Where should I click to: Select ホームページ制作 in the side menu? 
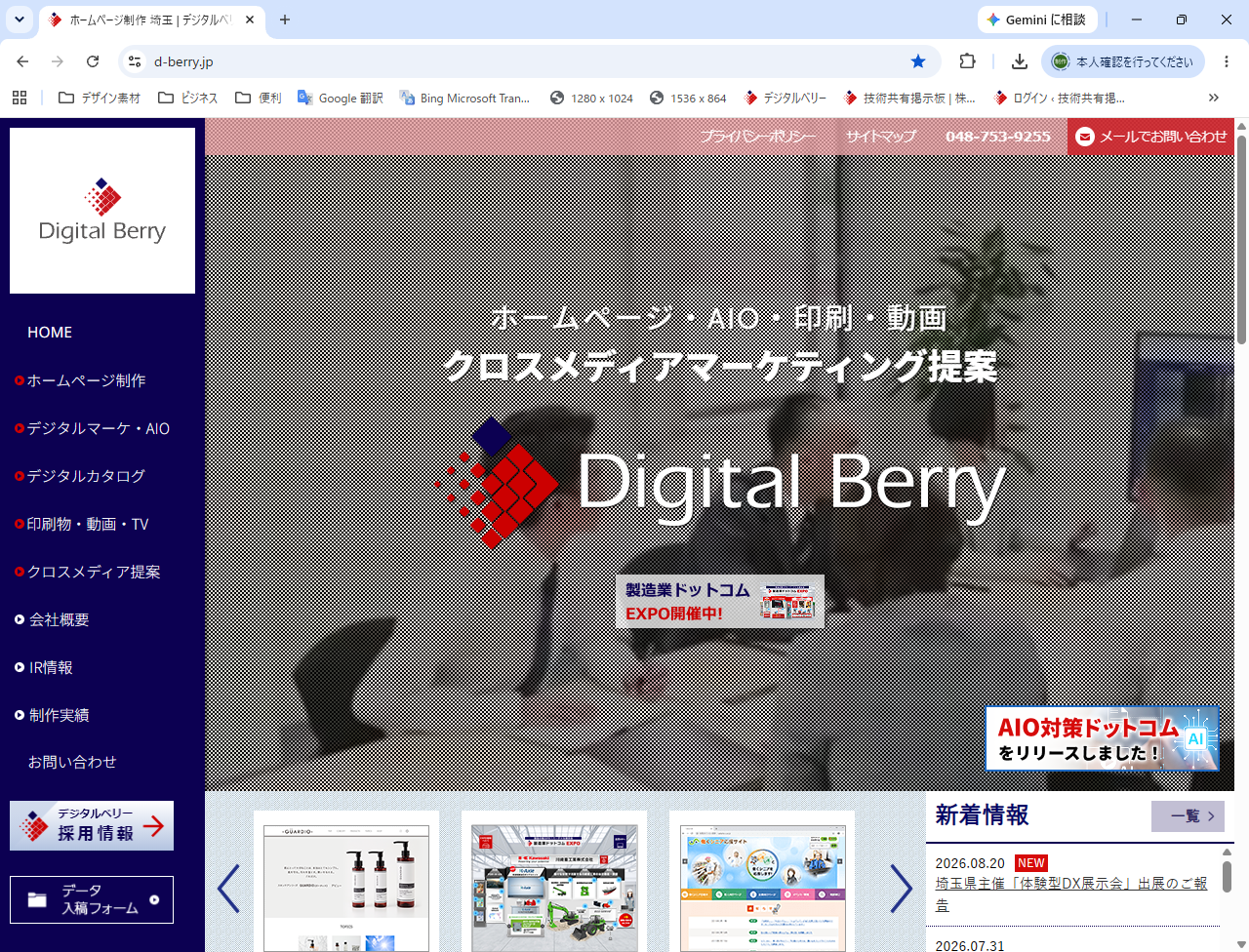86,380
